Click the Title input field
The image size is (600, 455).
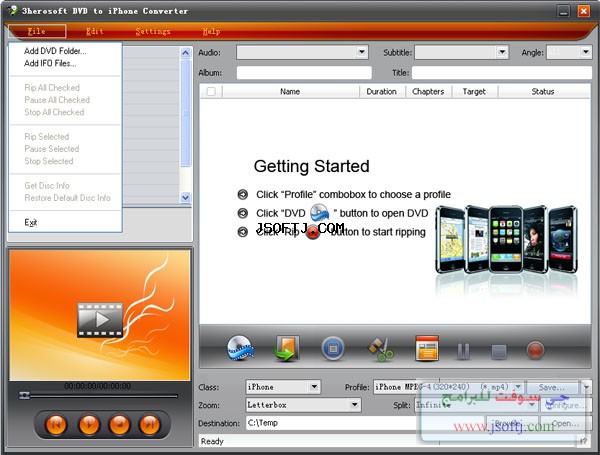502,73
